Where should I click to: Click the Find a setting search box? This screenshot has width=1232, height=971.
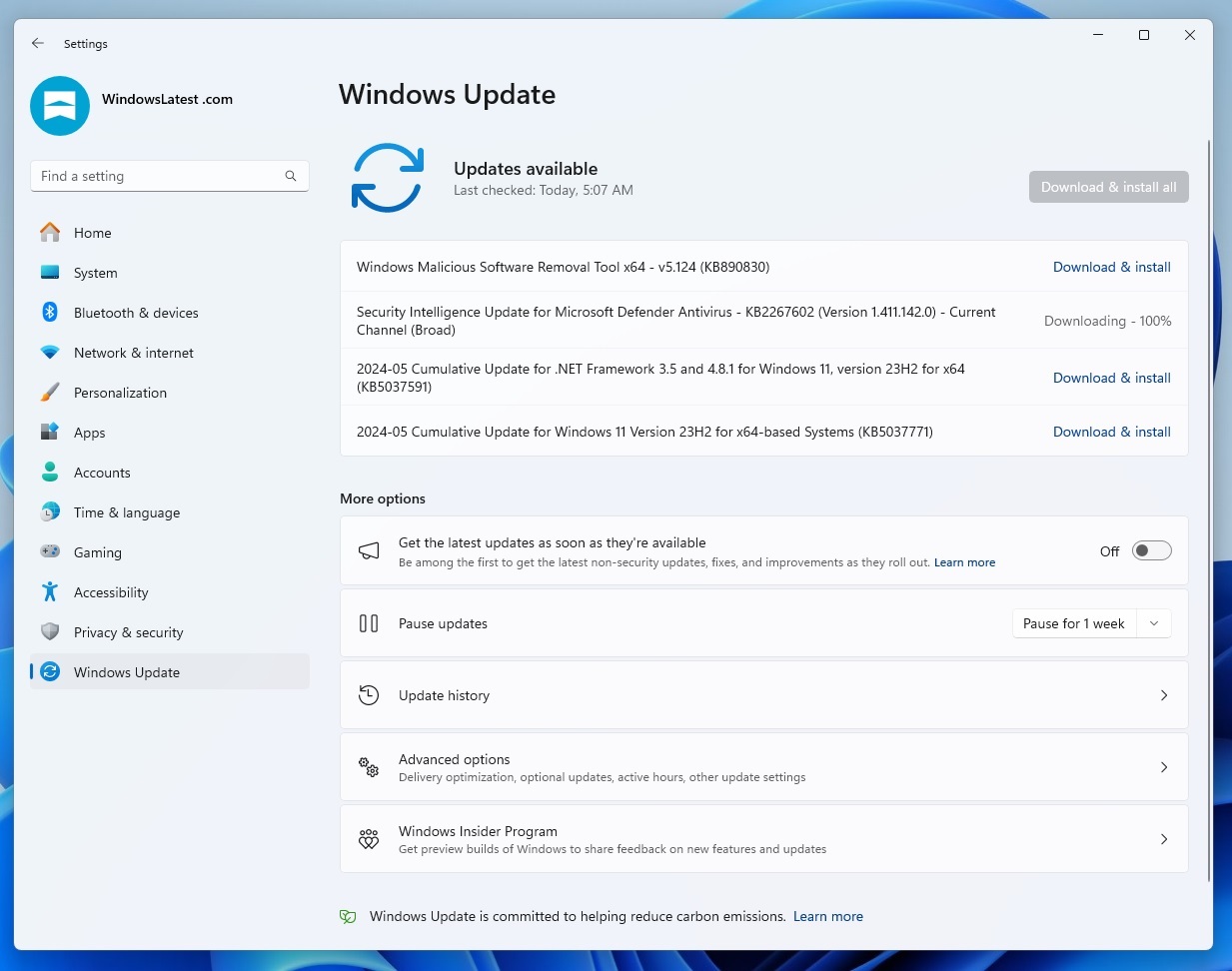coord(170,176)
